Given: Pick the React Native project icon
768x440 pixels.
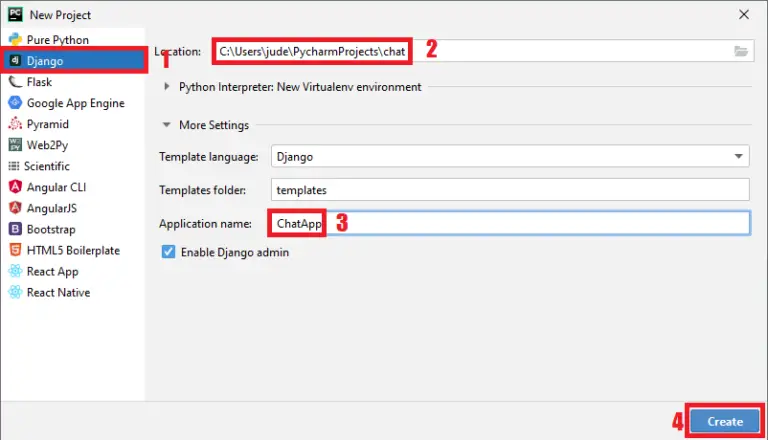Looking at the screenshot, I should click(x=15, y=292).
